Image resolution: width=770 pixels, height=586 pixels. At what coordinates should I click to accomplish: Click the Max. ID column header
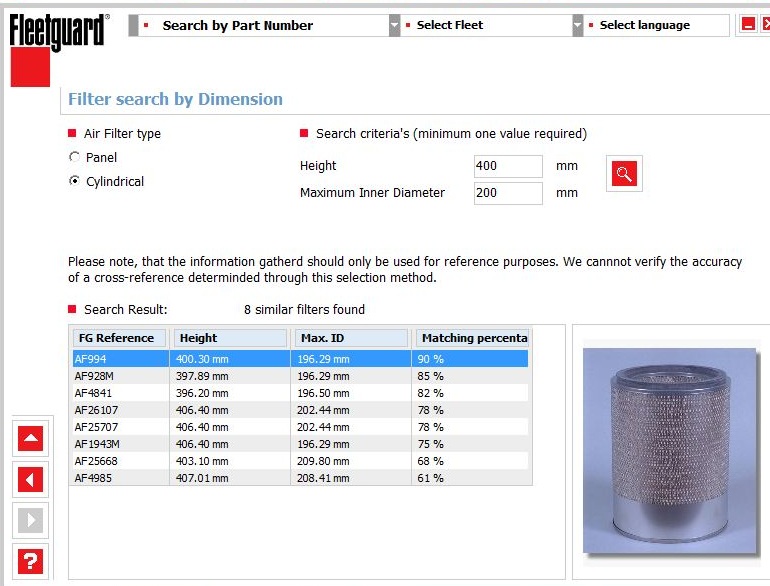(351, 338)
